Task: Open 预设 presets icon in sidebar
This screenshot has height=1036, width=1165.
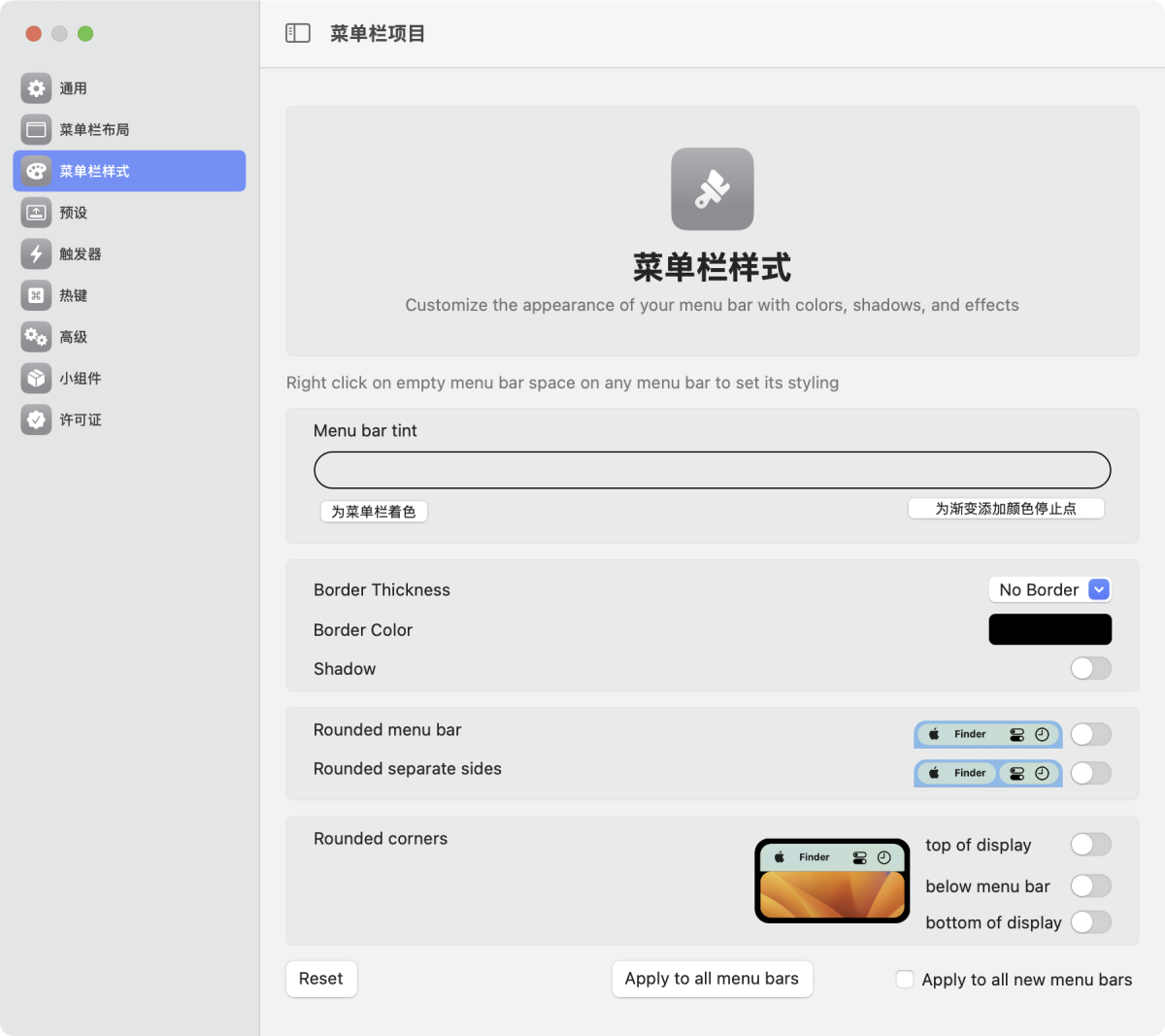Action: coord(36,213)
